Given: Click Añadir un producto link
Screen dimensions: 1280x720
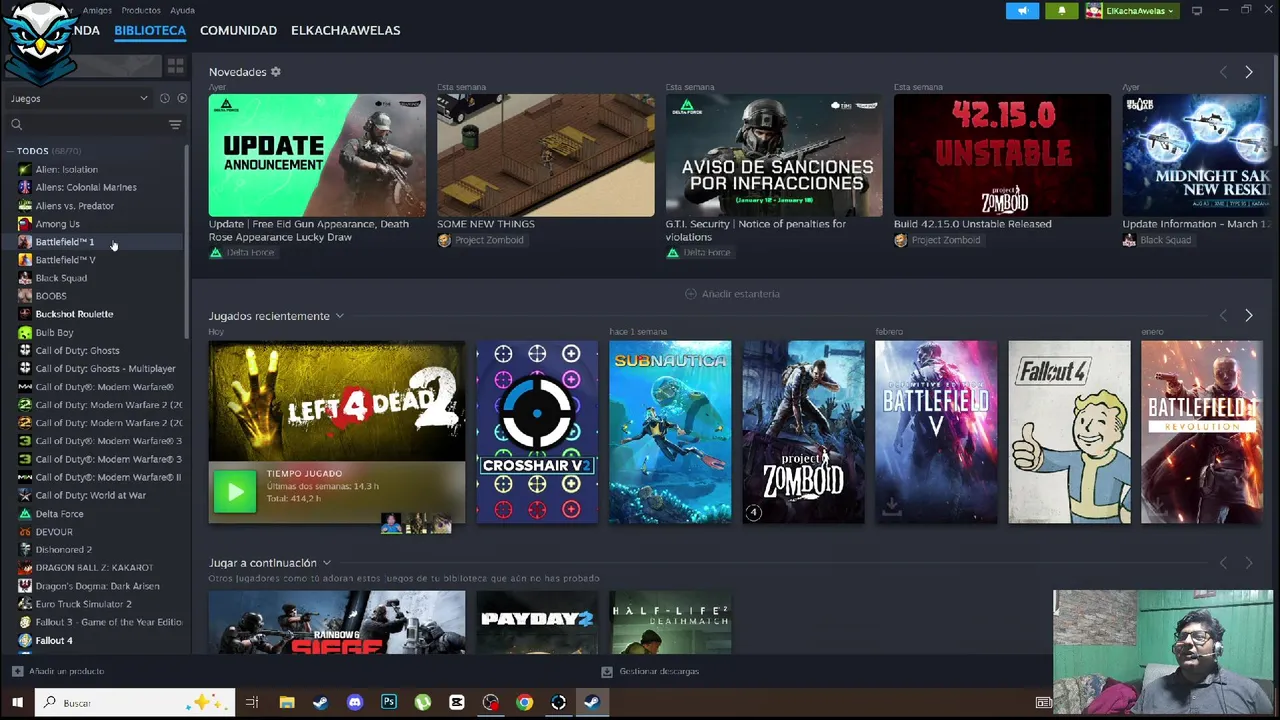Looking at the screenshot, I should [66, 671].
